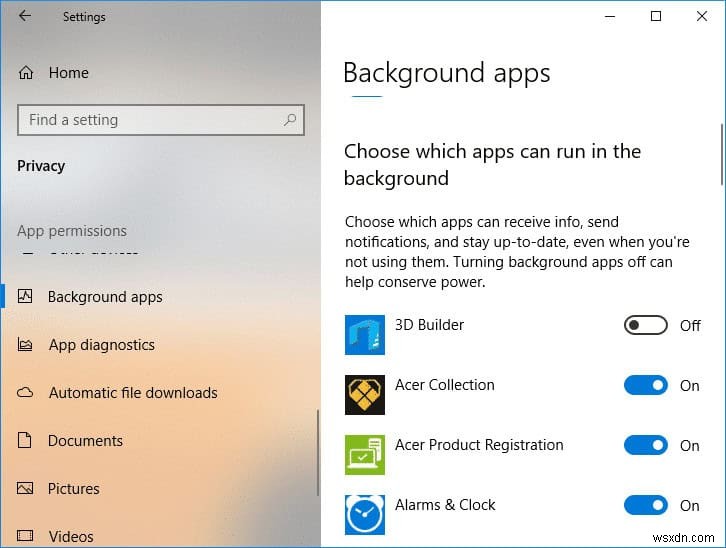
Task: Click the Background apps sidebar icon
Action: coord(25,296)
